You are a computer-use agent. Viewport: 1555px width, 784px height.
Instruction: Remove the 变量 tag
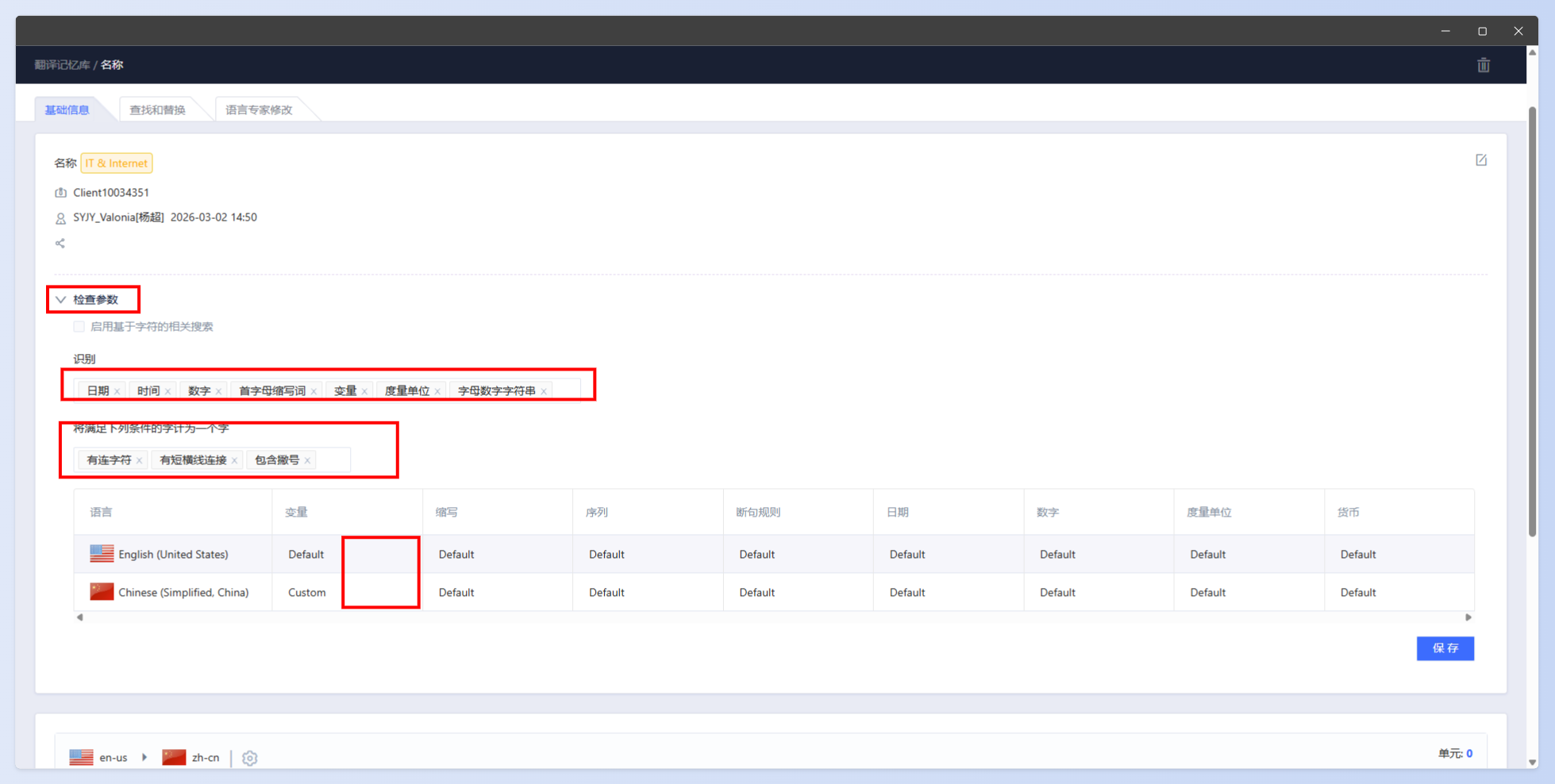365,391
